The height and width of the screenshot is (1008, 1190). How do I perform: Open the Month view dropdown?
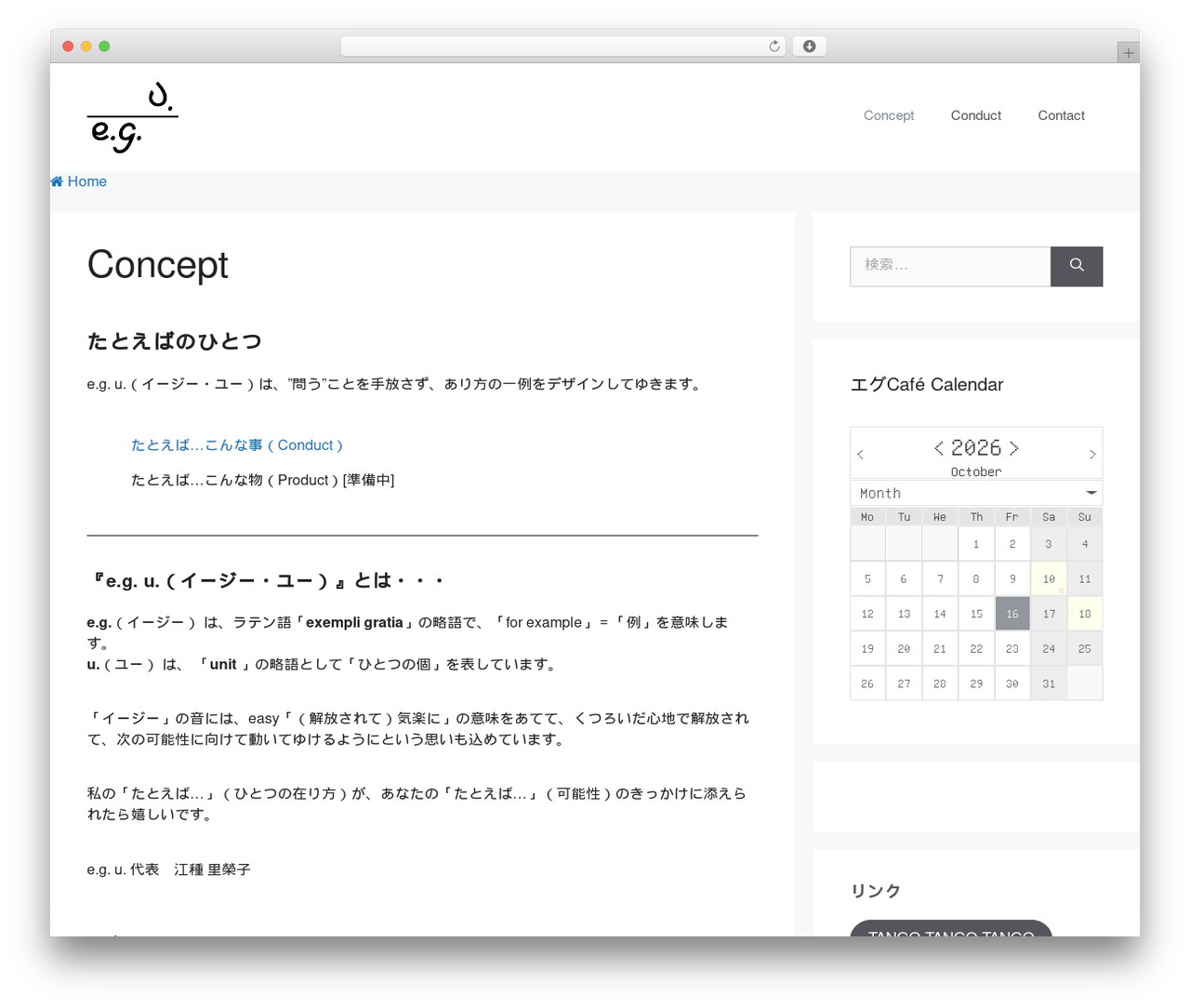coord(976,493)
